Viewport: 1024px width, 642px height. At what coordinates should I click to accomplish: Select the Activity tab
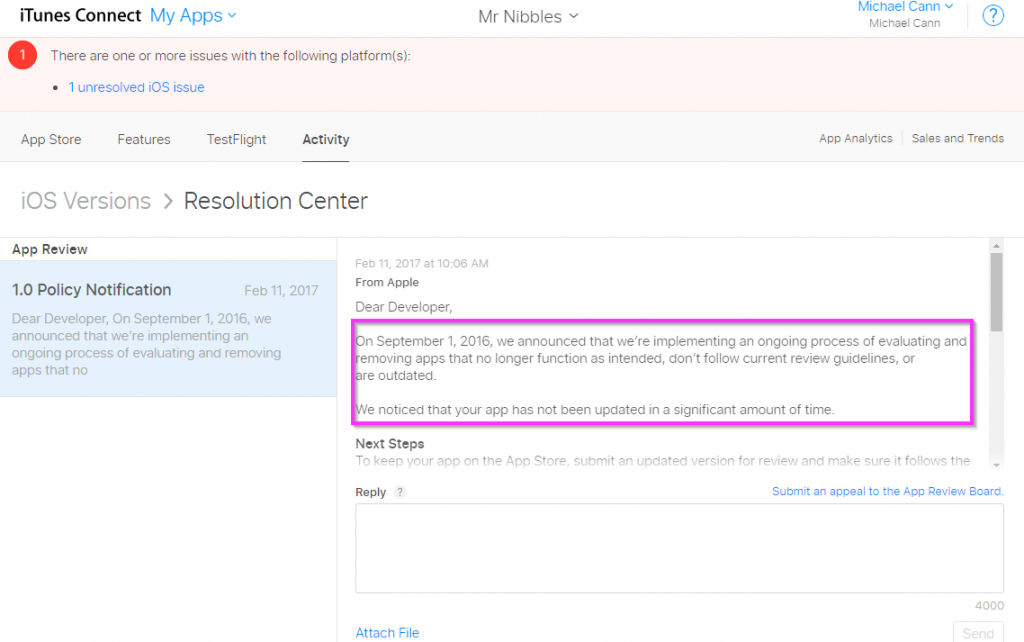326,139
